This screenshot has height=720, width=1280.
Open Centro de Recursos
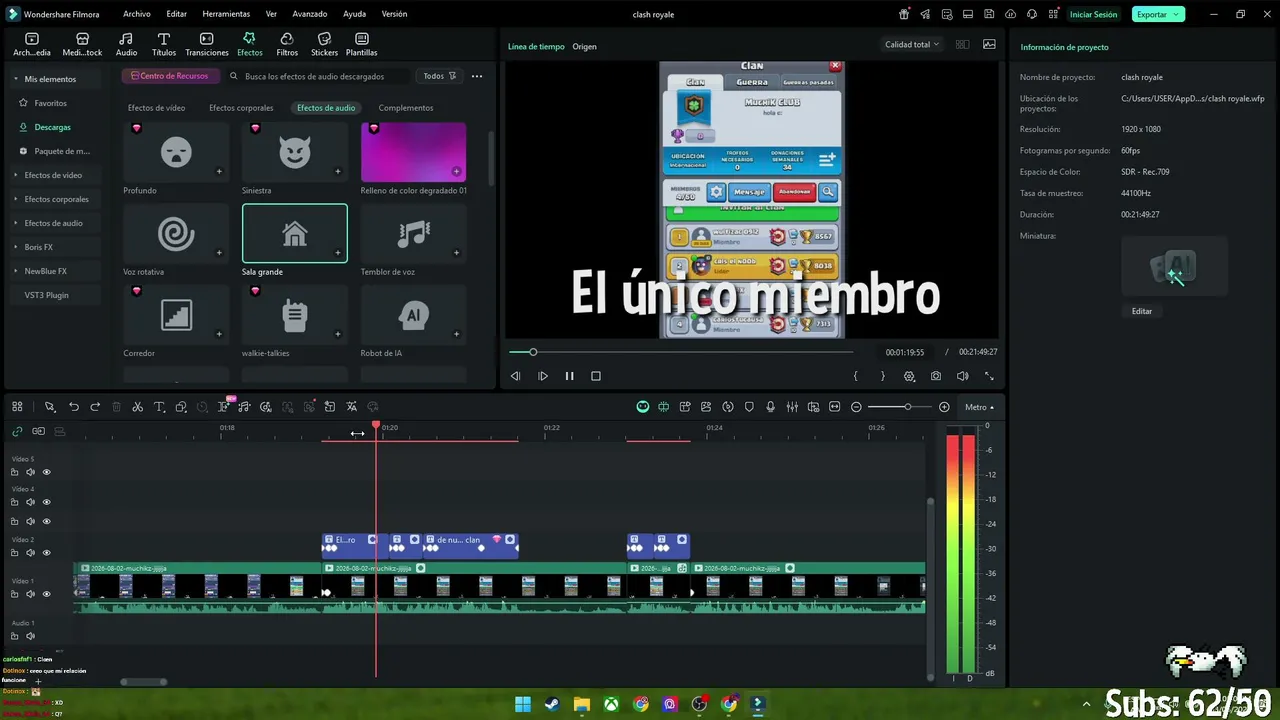(170, 76)
